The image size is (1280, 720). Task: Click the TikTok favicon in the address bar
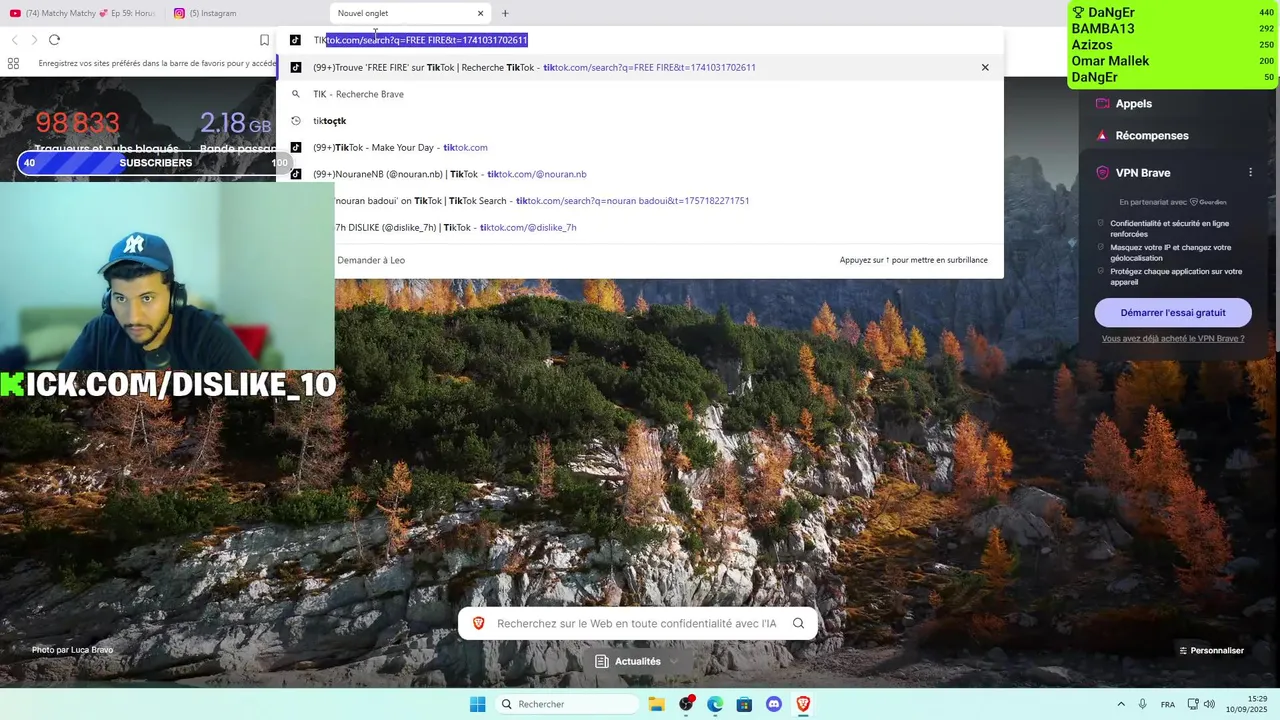click(295, 40)
